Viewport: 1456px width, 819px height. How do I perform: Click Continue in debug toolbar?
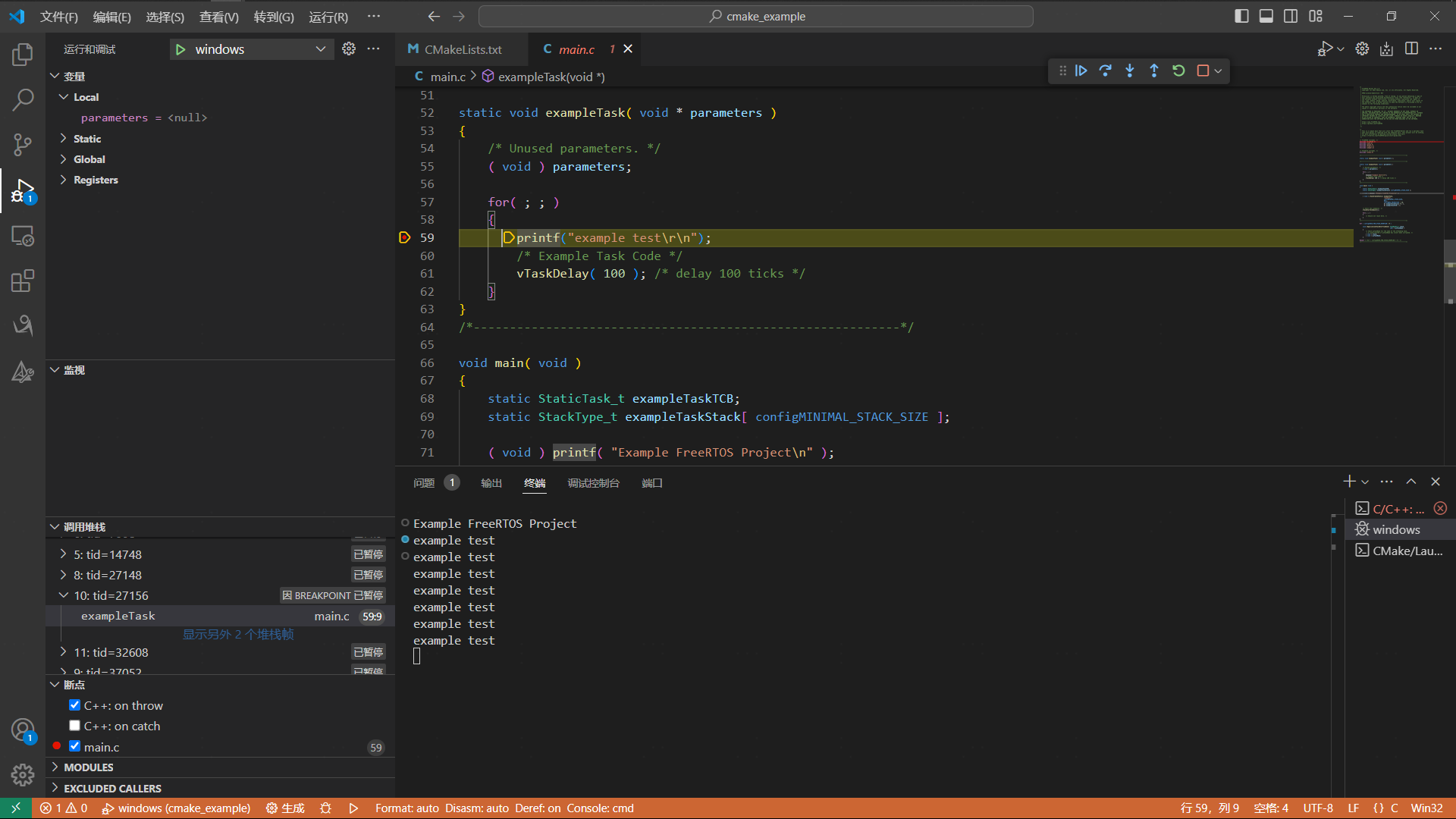[x=1081, y=71]
